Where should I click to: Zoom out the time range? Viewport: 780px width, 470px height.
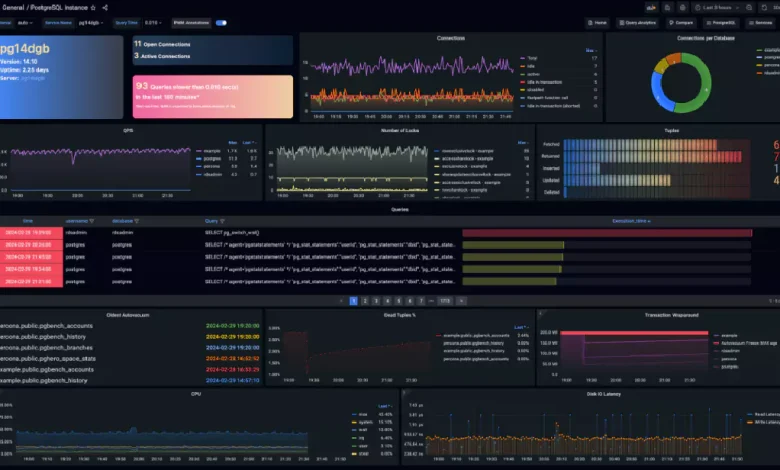point(749,7)
